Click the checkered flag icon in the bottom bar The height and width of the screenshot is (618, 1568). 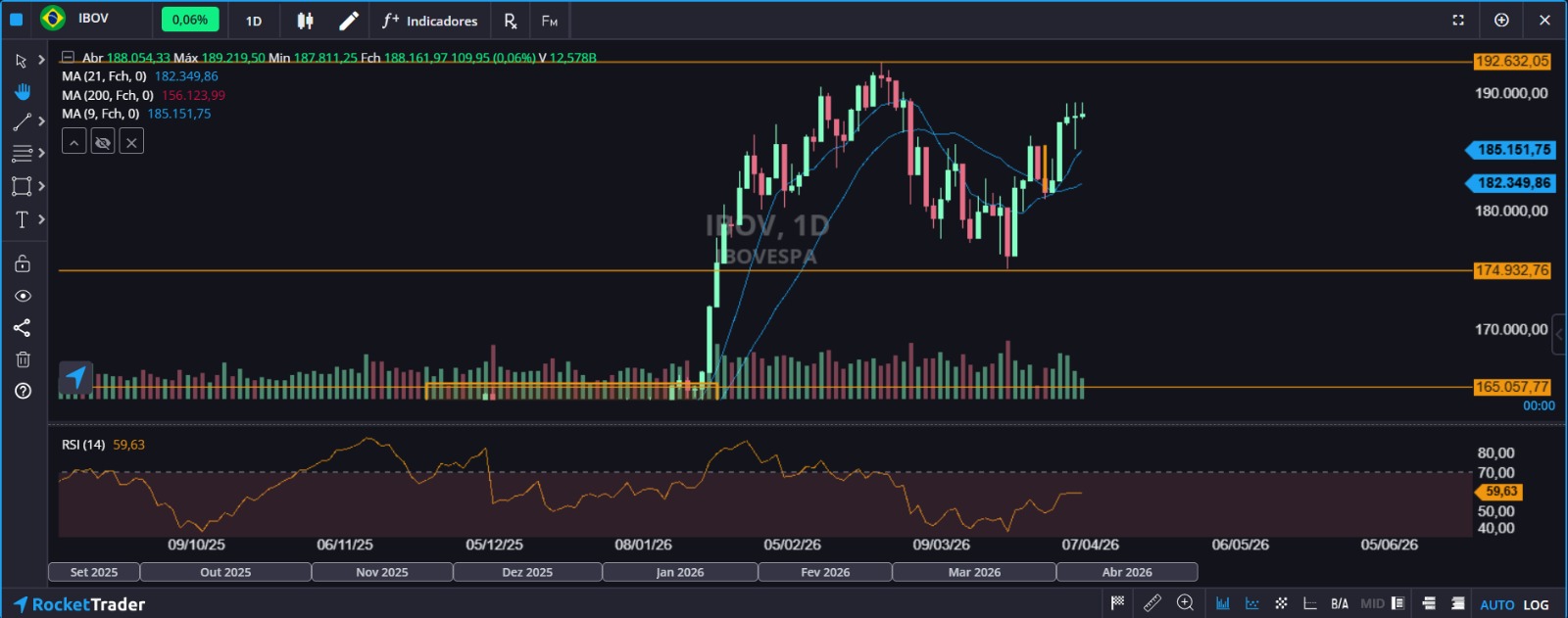pos(1117,603)
